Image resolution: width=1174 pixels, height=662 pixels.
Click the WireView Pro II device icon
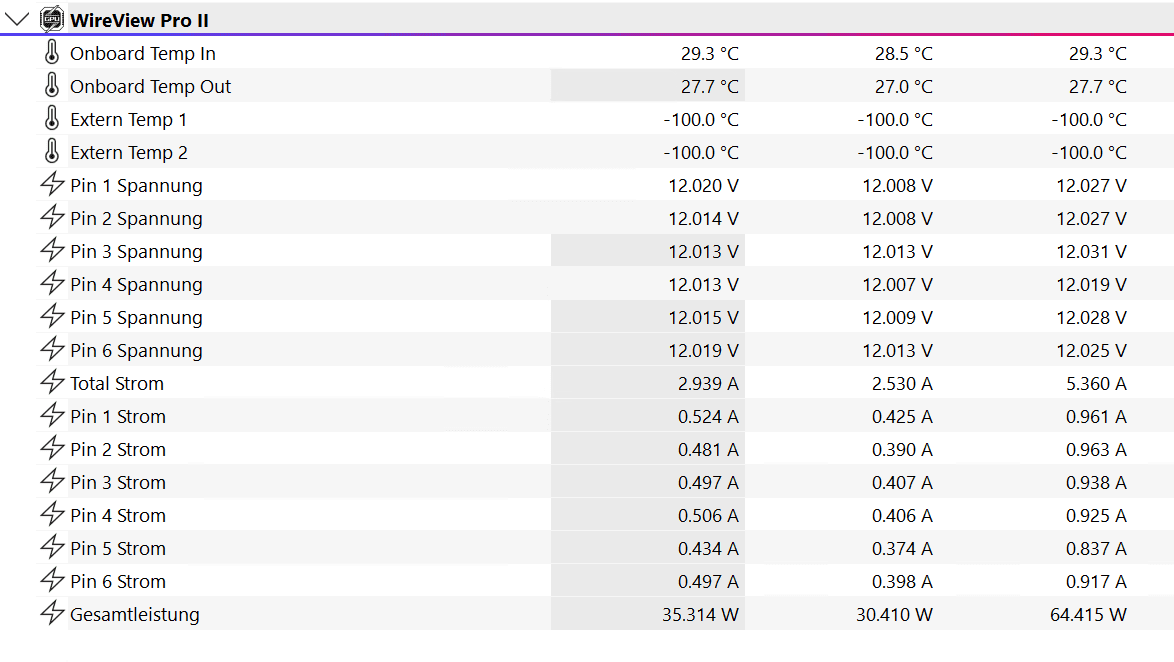coord(52,20)
